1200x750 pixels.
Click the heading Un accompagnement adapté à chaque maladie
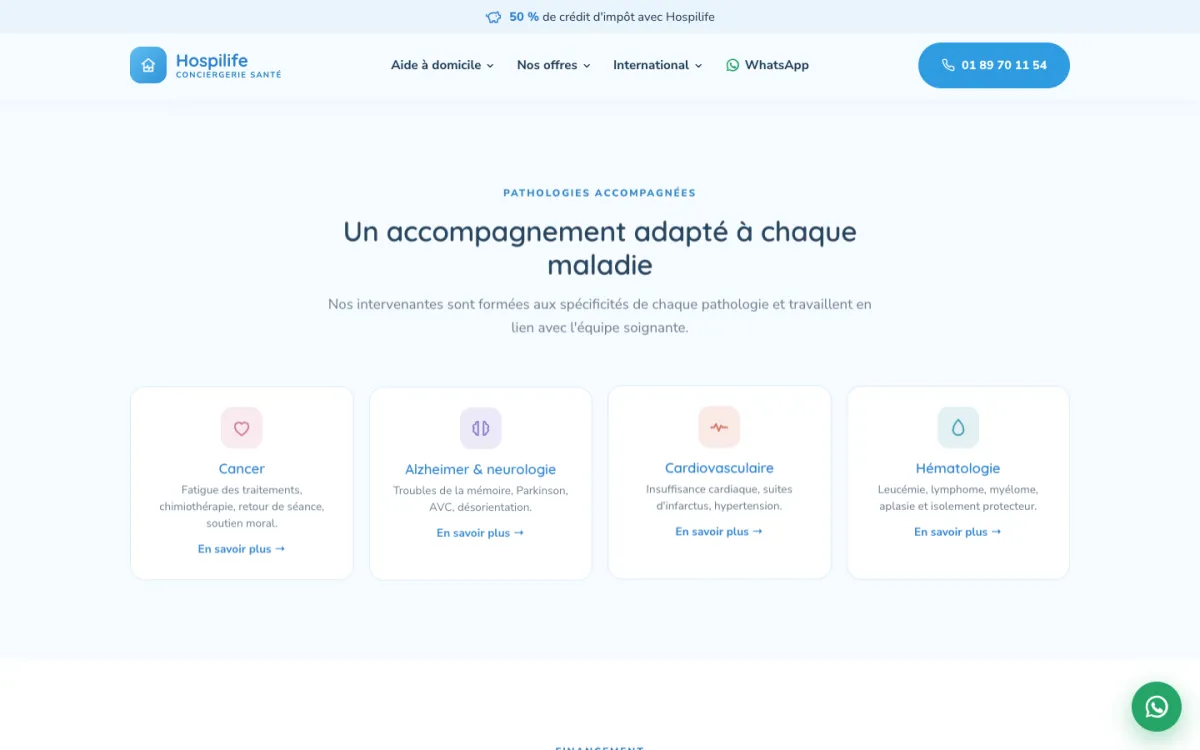pyautogui.click(x=600, y=248)
